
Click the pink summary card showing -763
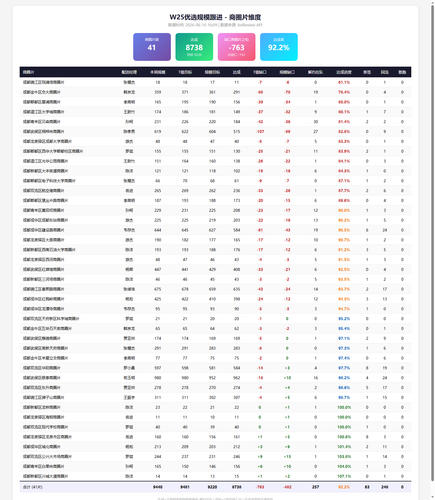(x=236, y=47)
